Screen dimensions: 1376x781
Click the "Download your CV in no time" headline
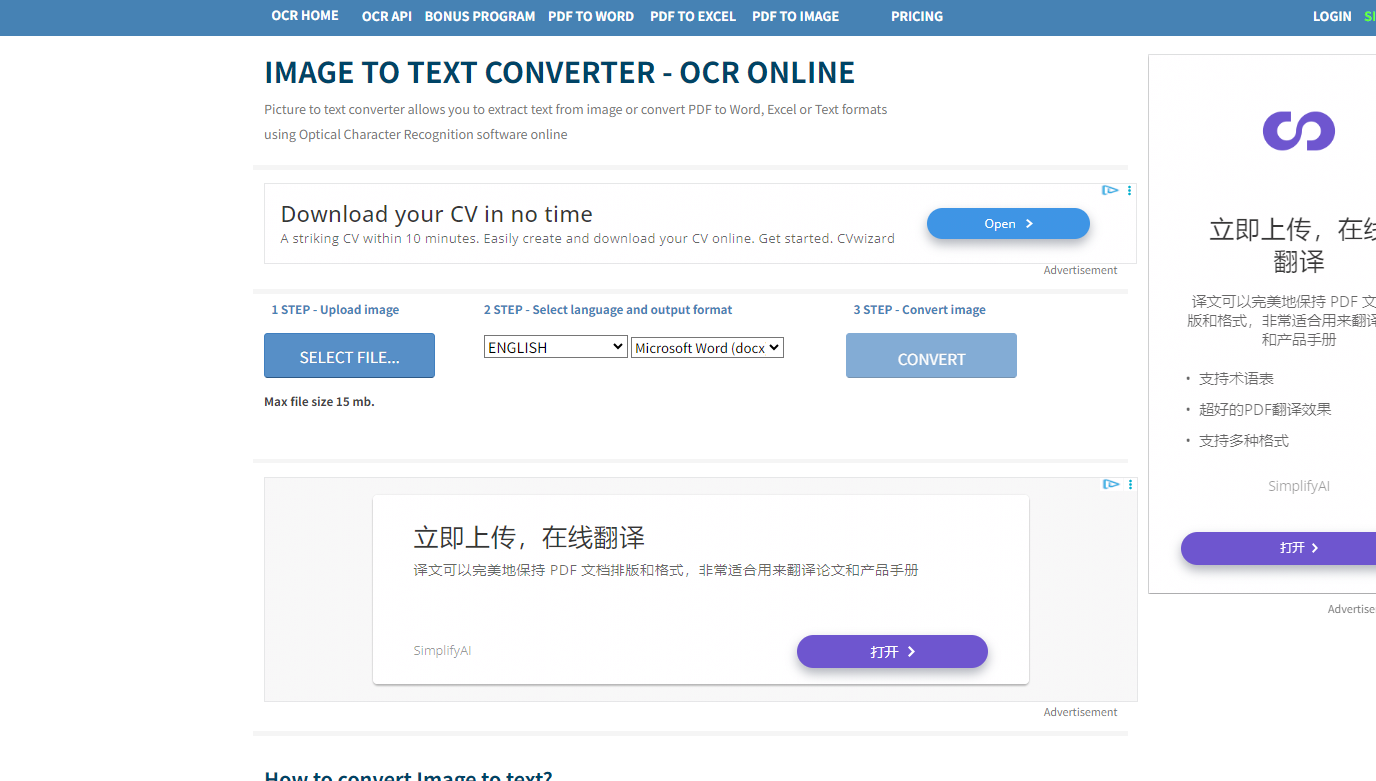[436, 214]
